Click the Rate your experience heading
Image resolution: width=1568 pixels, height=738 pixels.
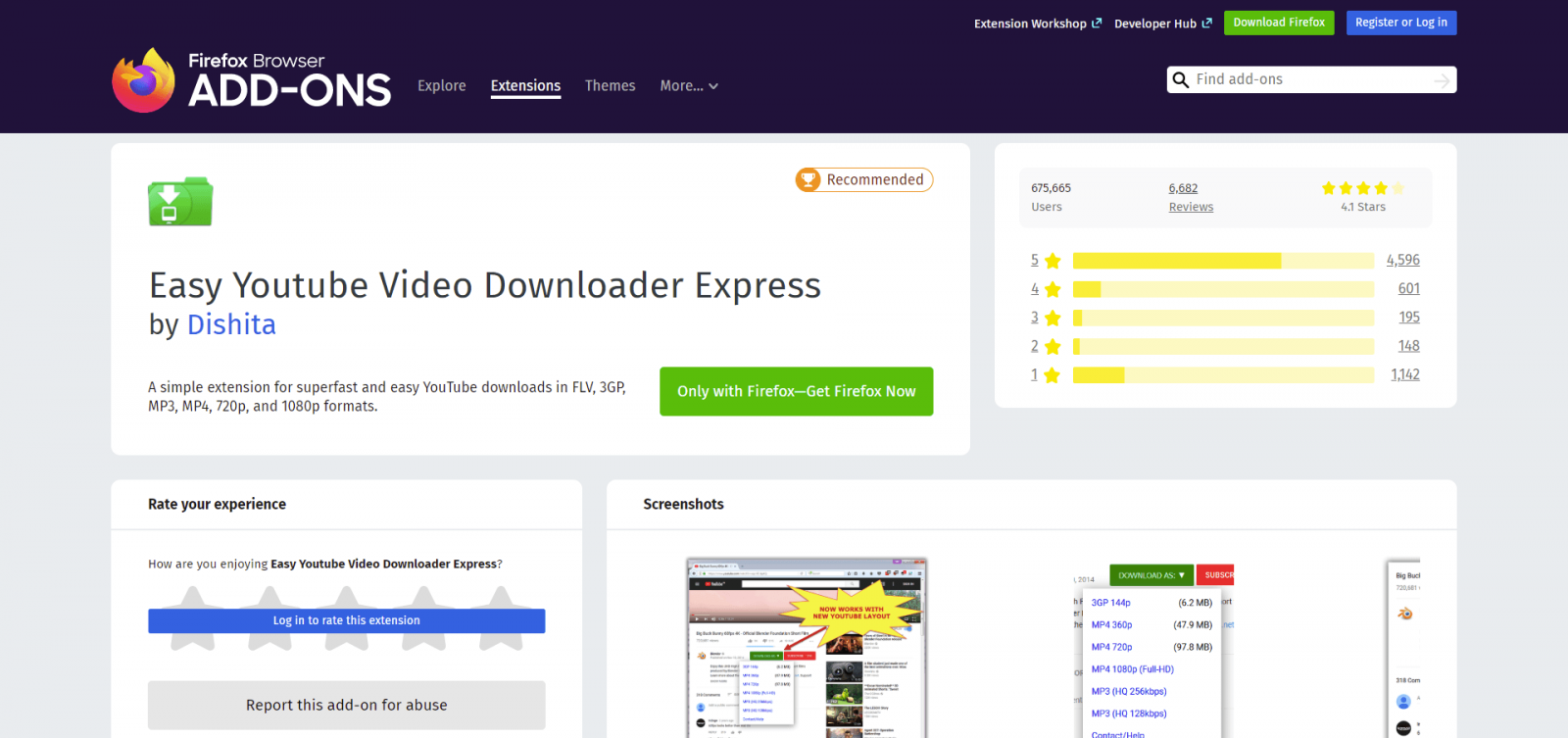point(217,505)
